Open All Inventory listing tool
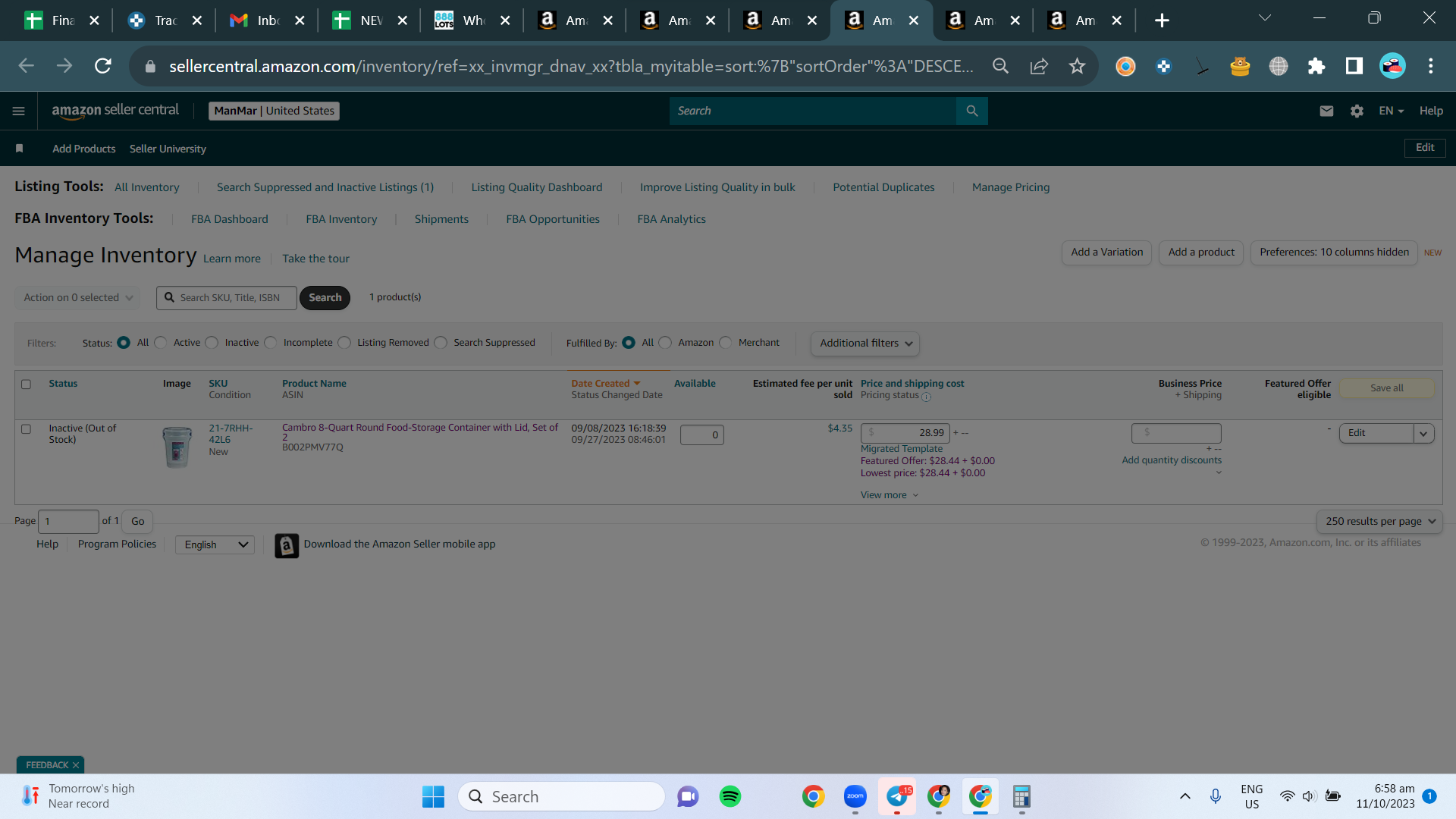 [147, 187]
